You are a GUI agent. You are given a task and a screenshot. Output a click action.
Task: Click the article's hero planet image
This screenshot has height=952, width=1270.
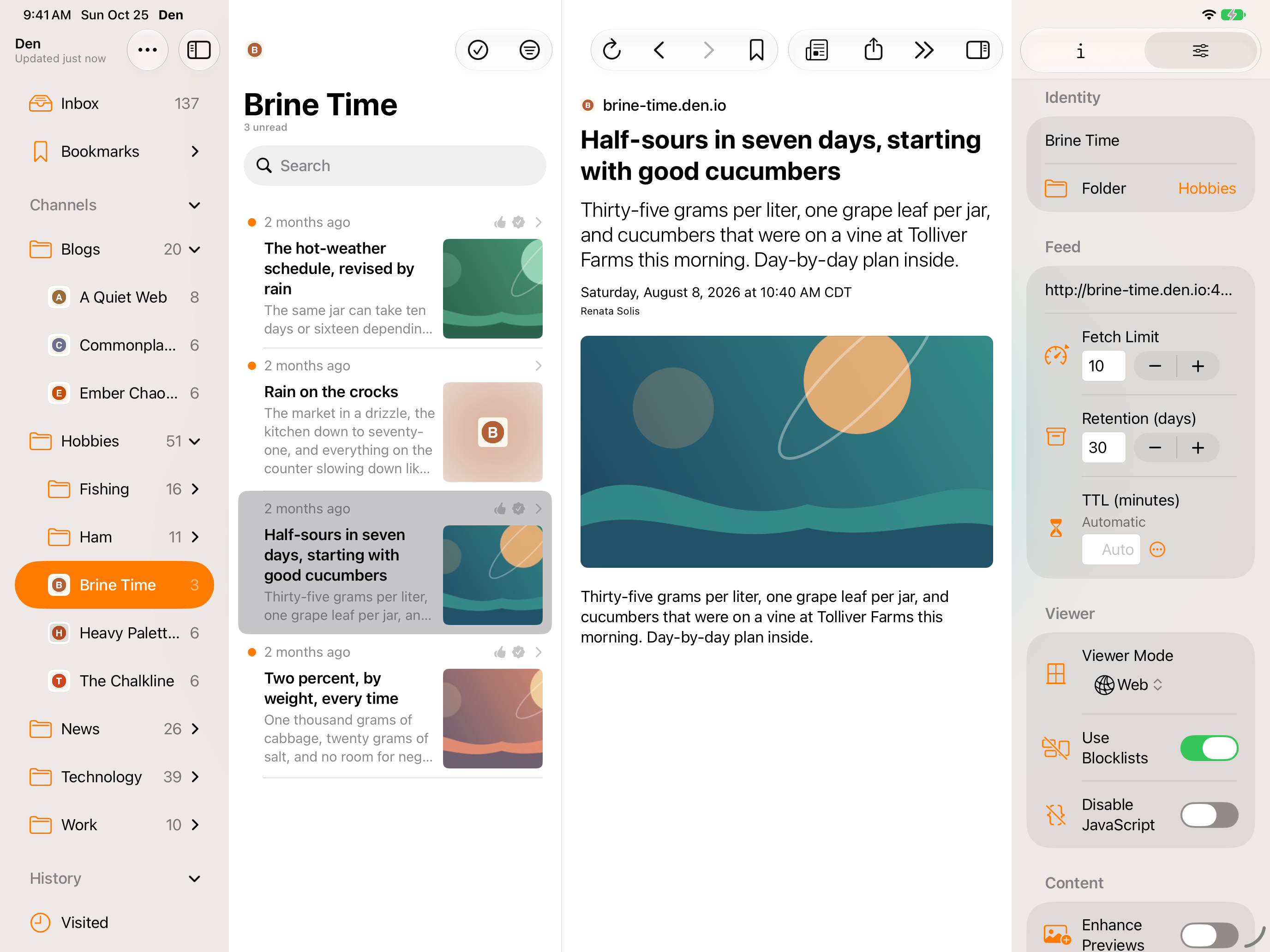(x=786, y=452)
